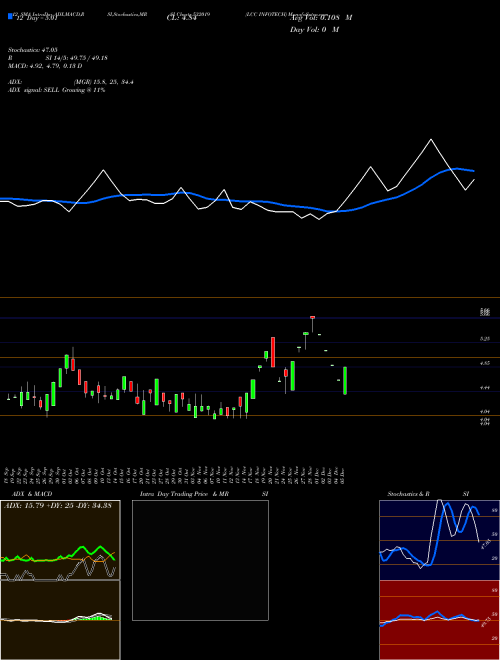The image size is (500, 660).
Task: Click the 'CL: 4.84' closing price text
Action: (182, 19)
